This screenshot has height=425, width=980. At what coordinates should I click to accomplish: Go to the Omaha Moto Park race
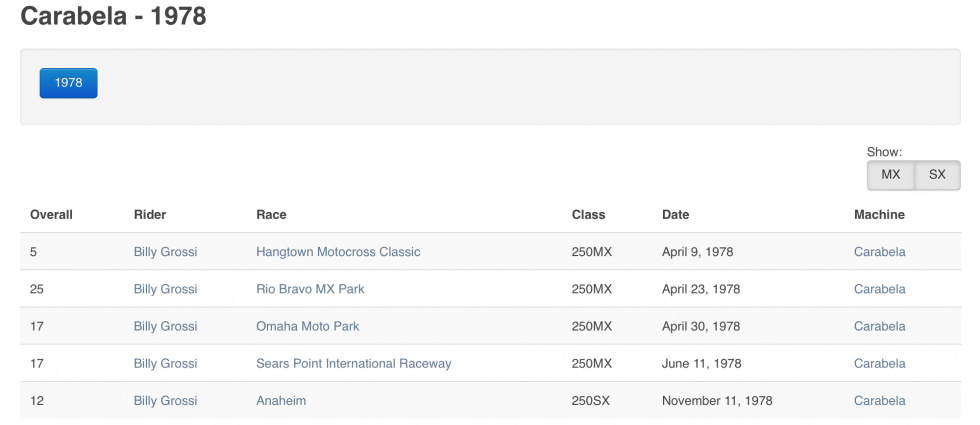click(x=307, y=326)
